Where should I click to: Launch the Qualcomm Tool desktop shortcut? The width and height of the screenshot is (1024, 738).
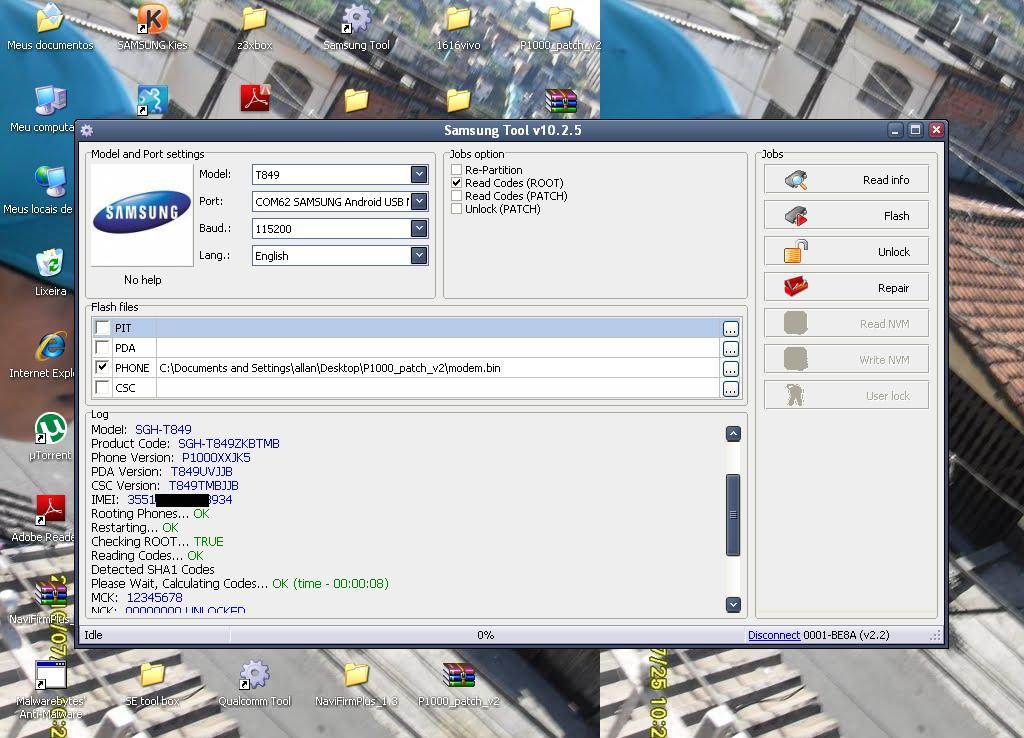coord(254,683)
